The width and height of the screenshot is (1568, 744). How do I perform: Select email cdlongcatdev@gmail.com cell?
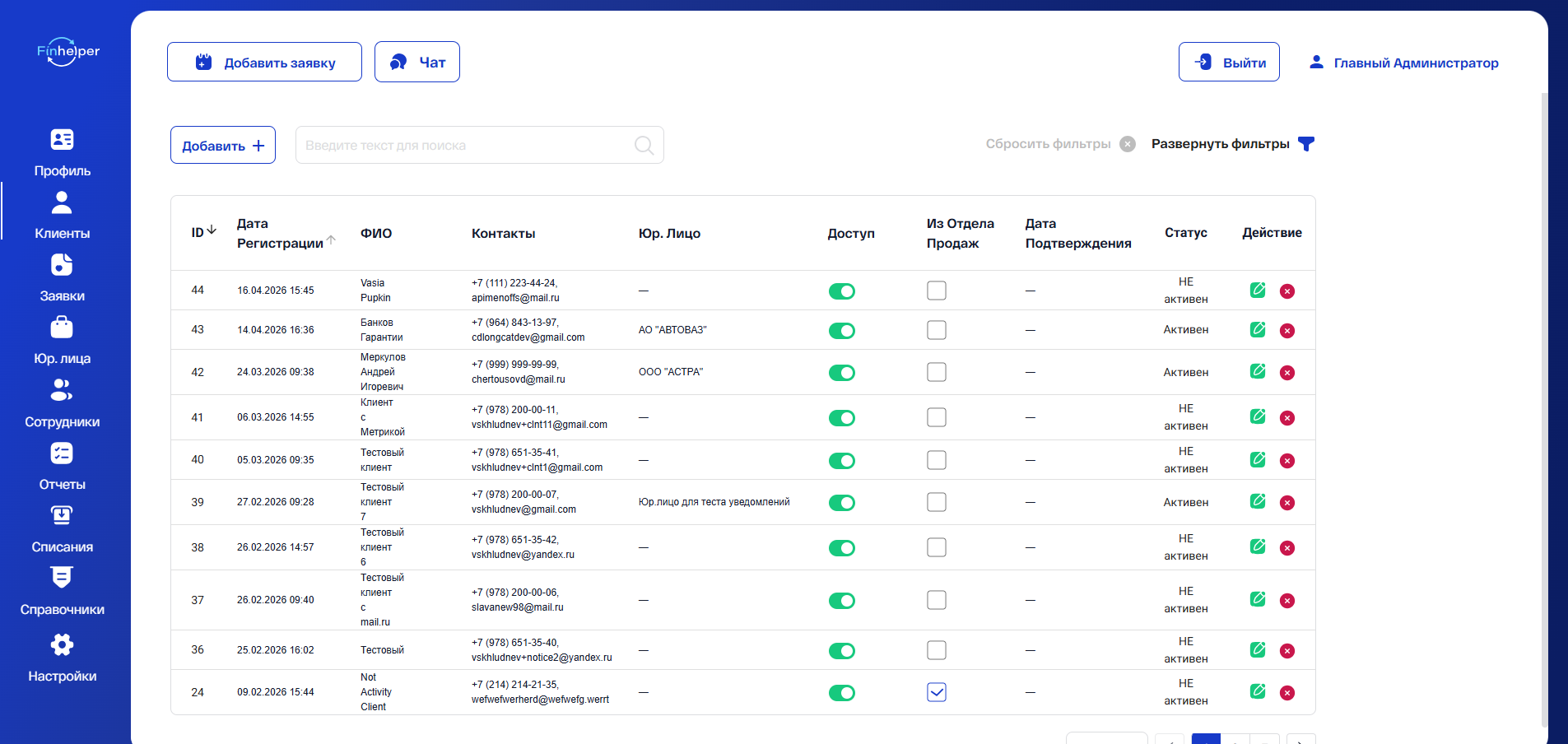point(528,337)
